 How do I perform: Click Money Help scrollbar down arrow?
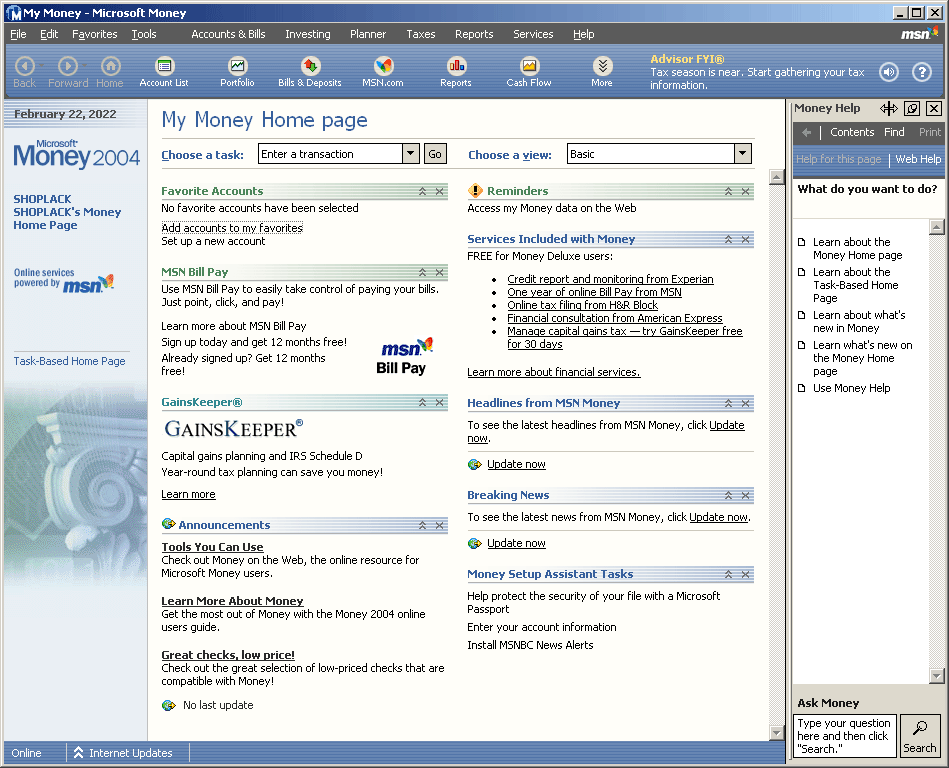(x=936, y=675)
